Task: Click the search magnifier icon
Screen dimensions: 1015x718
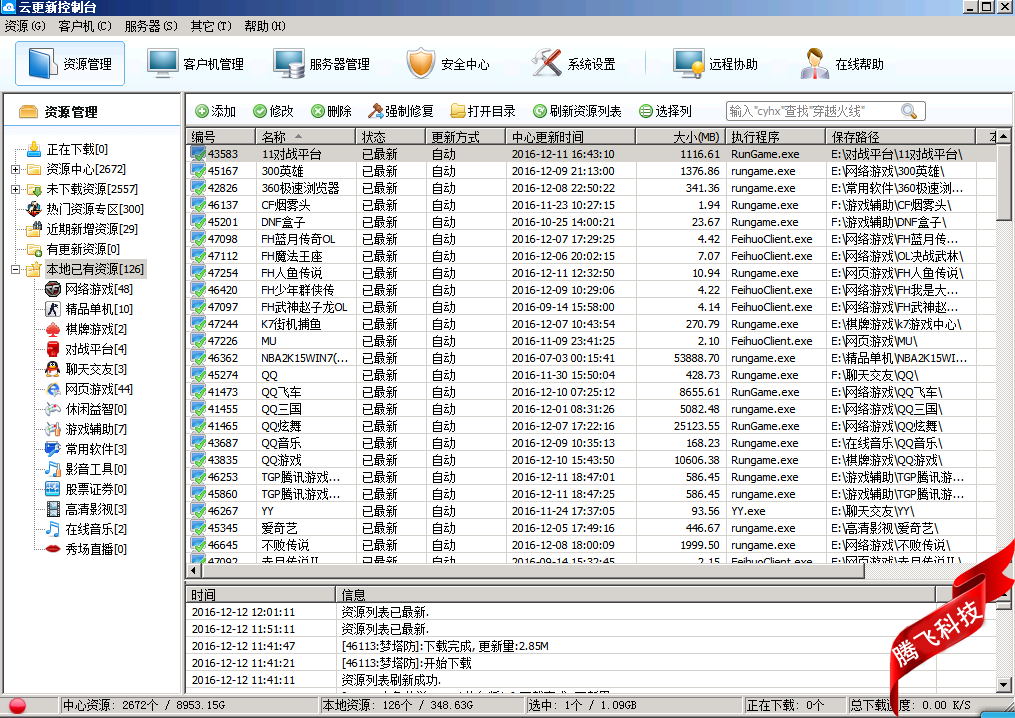Action: [x=909, y=111]
